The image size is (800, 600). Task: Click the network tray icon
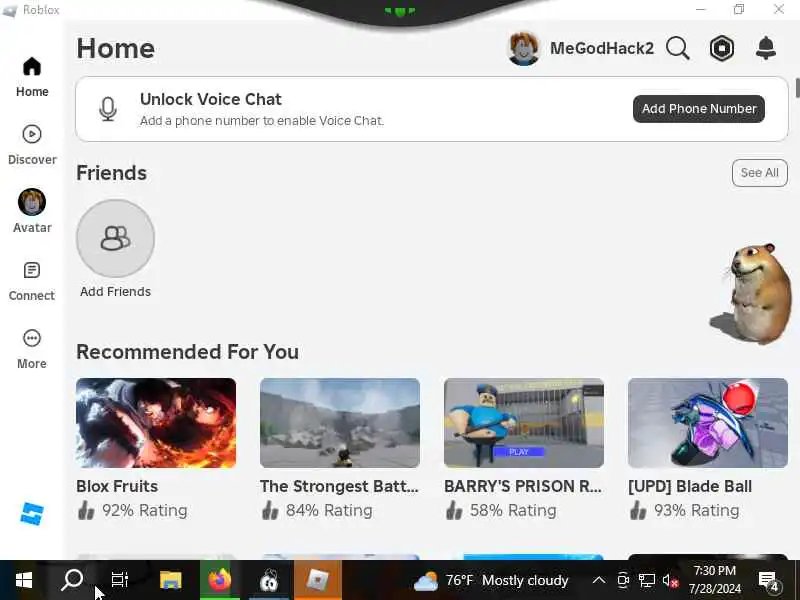coord(646,581)
